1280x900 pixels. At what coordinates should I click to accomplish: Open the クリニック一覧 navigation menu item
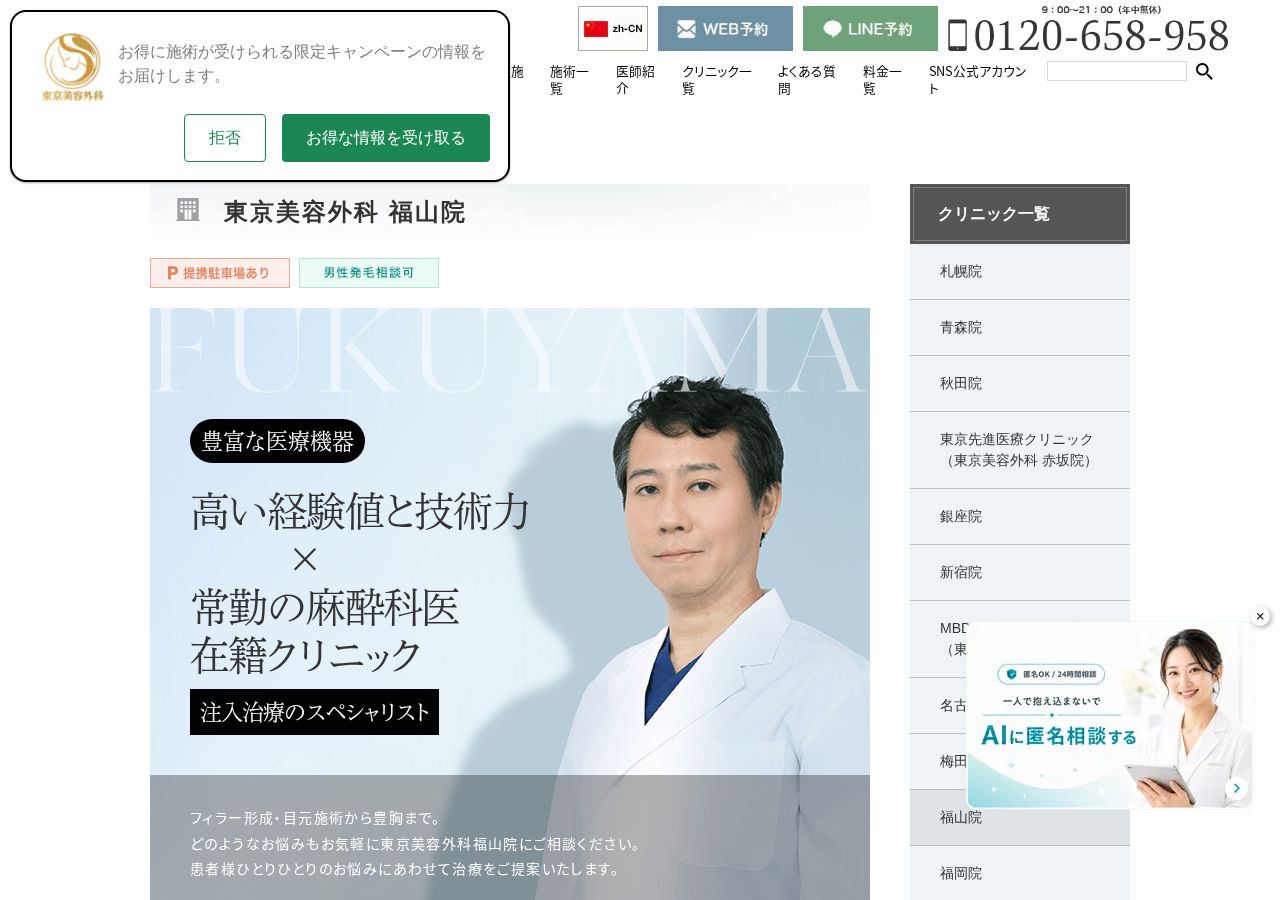point(717,80)
